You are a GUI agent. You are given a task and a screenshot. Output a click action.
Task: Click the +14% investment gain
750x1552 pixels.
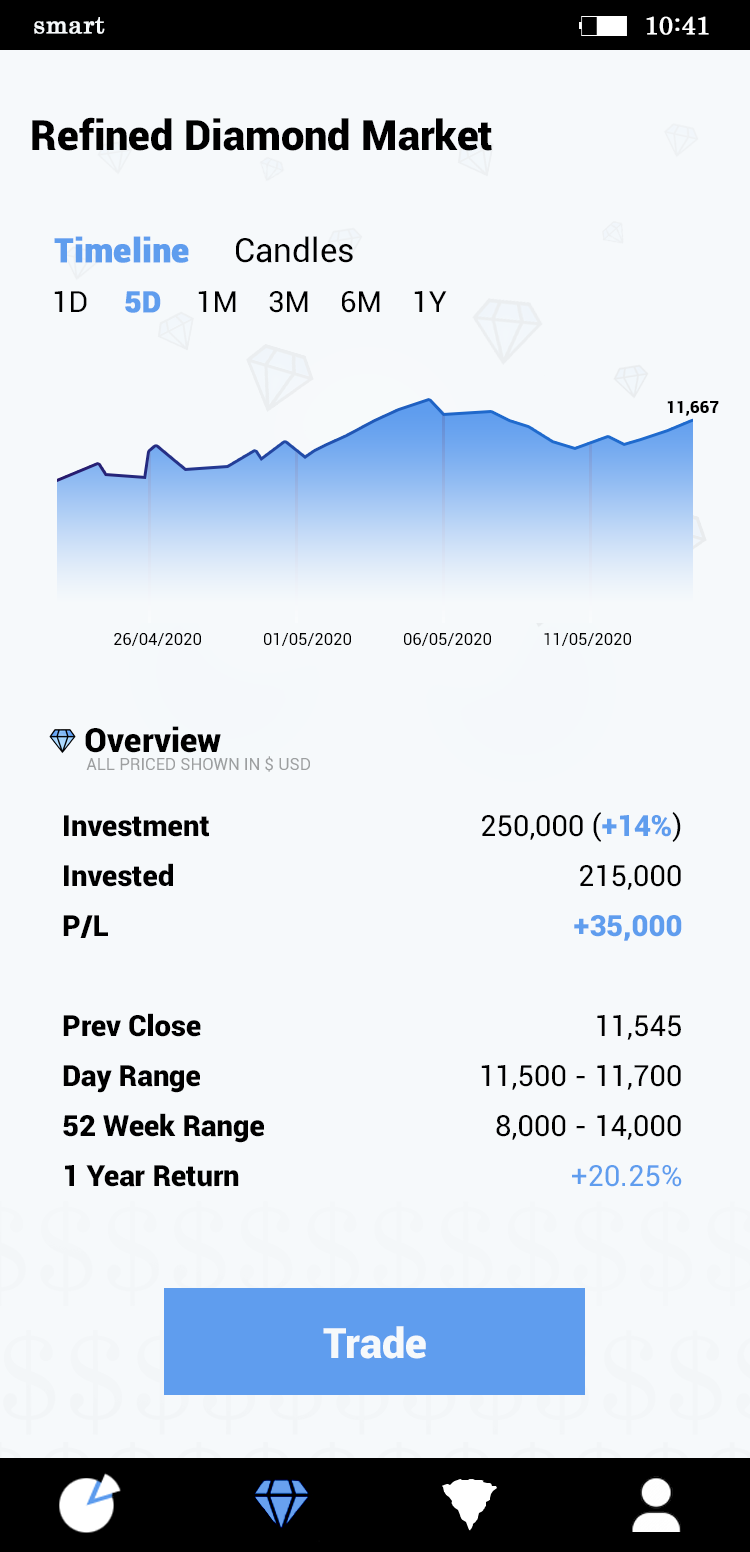(x=636, y=826)
